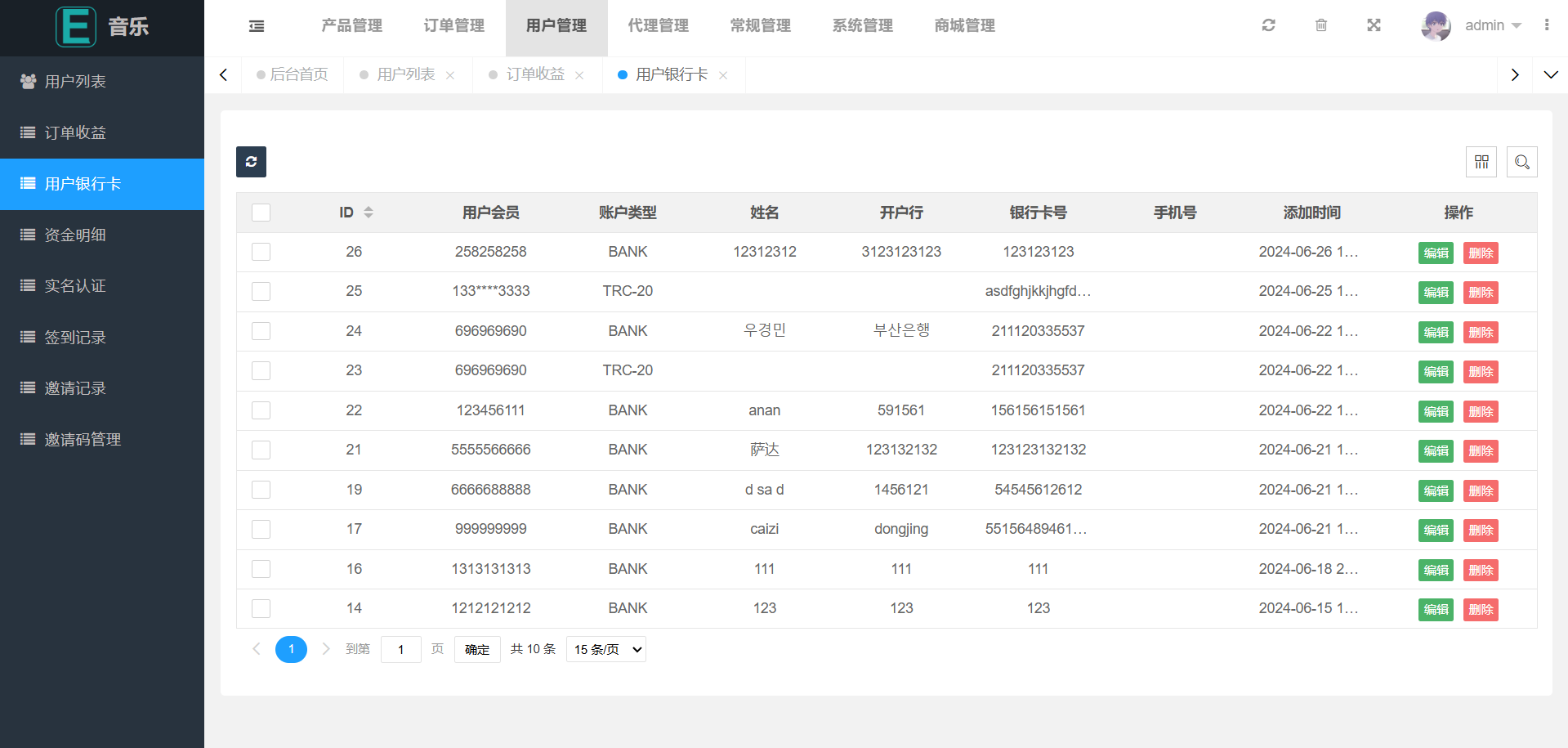The image size is (1568, 748).
Task: Click the search magnifier icon above table
Action: (x=1521, y=162)
